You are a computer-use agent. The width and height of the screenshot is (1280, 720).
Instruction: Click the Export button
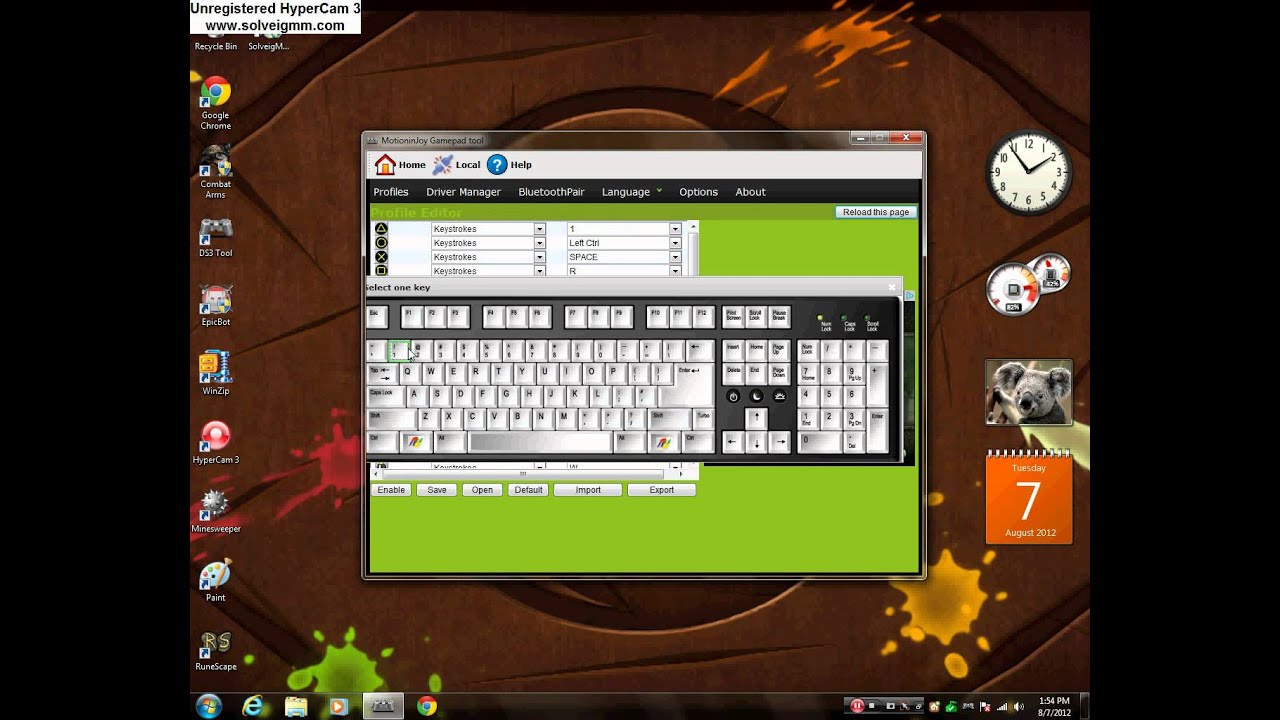click(x=661, y=490)
